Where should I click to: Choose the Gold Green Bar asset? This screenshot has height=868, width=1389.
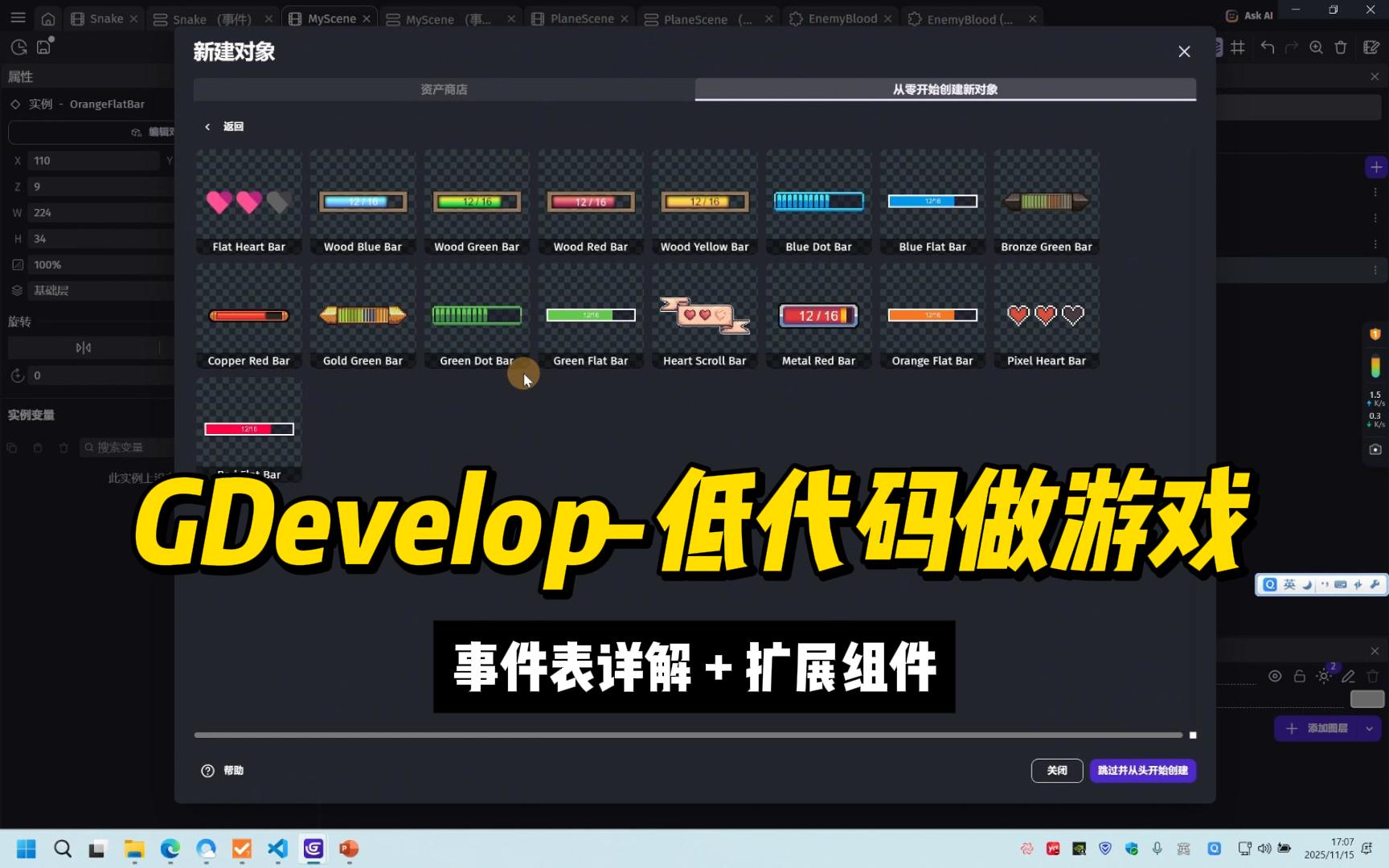(363, 316)
